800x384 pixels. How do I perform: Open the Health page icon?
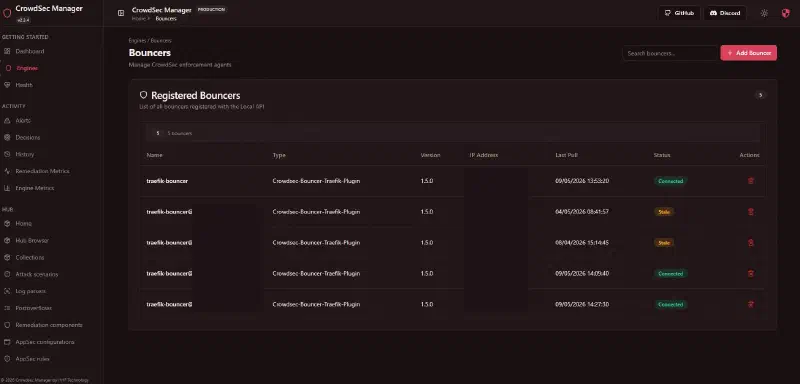7,85
